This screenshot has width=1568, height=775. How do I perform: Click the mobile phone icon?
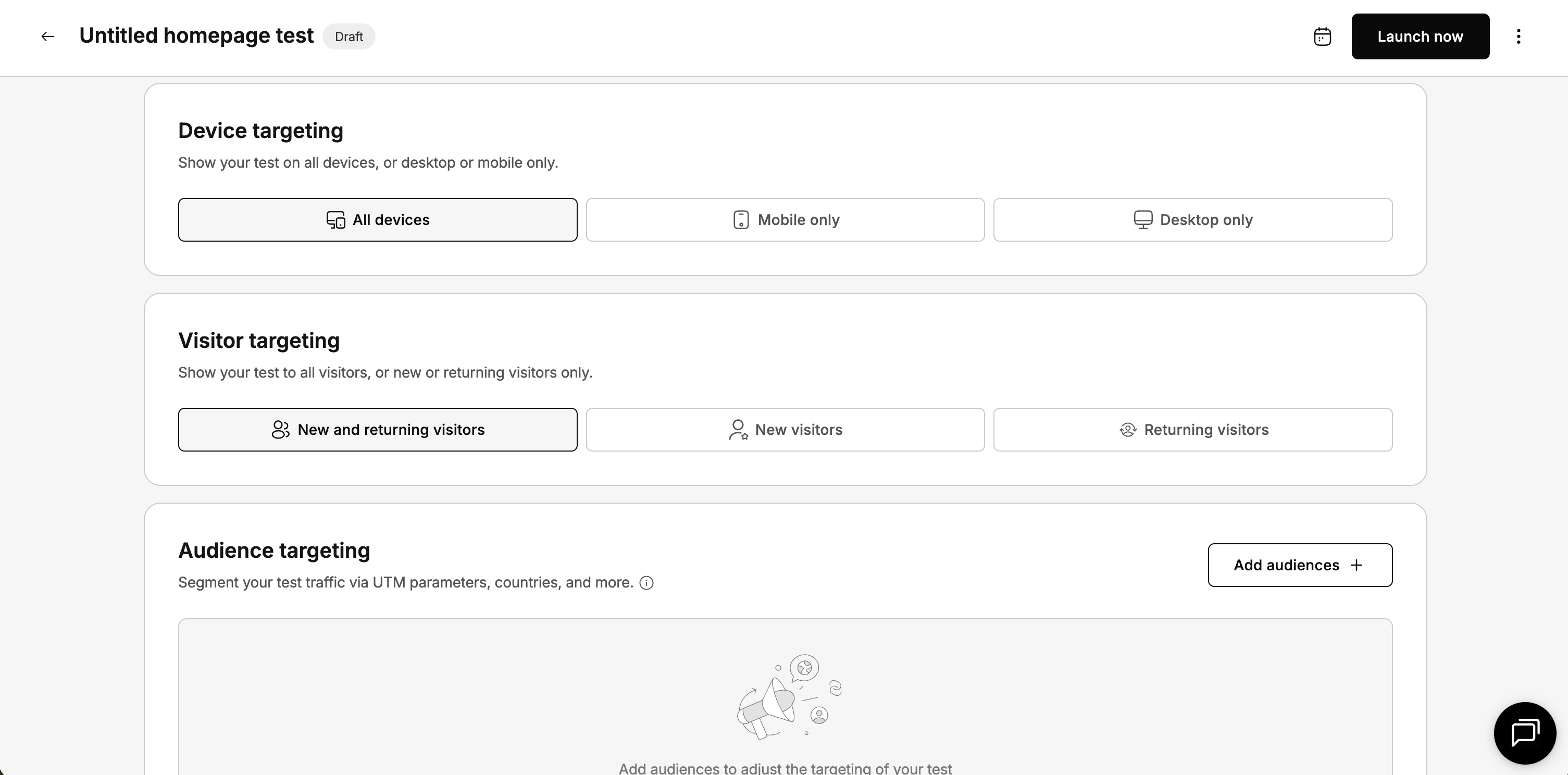pos(741,220)
